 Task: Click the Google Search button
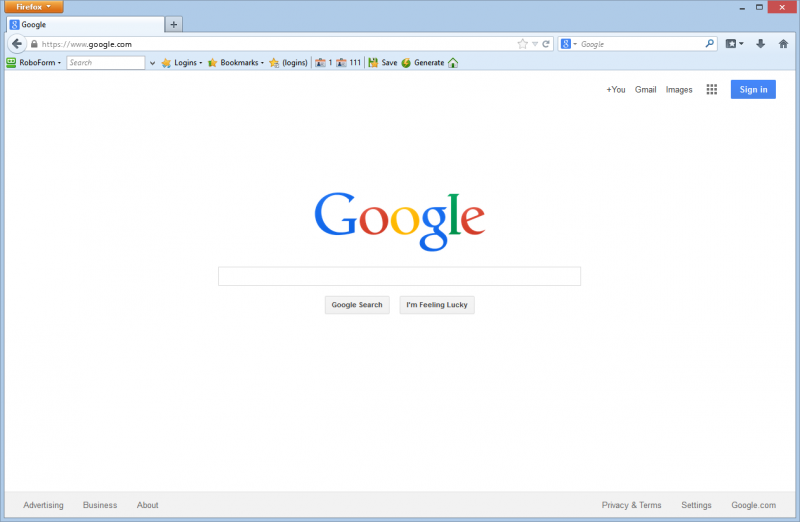pyautogui.click(x=357, y=305)
